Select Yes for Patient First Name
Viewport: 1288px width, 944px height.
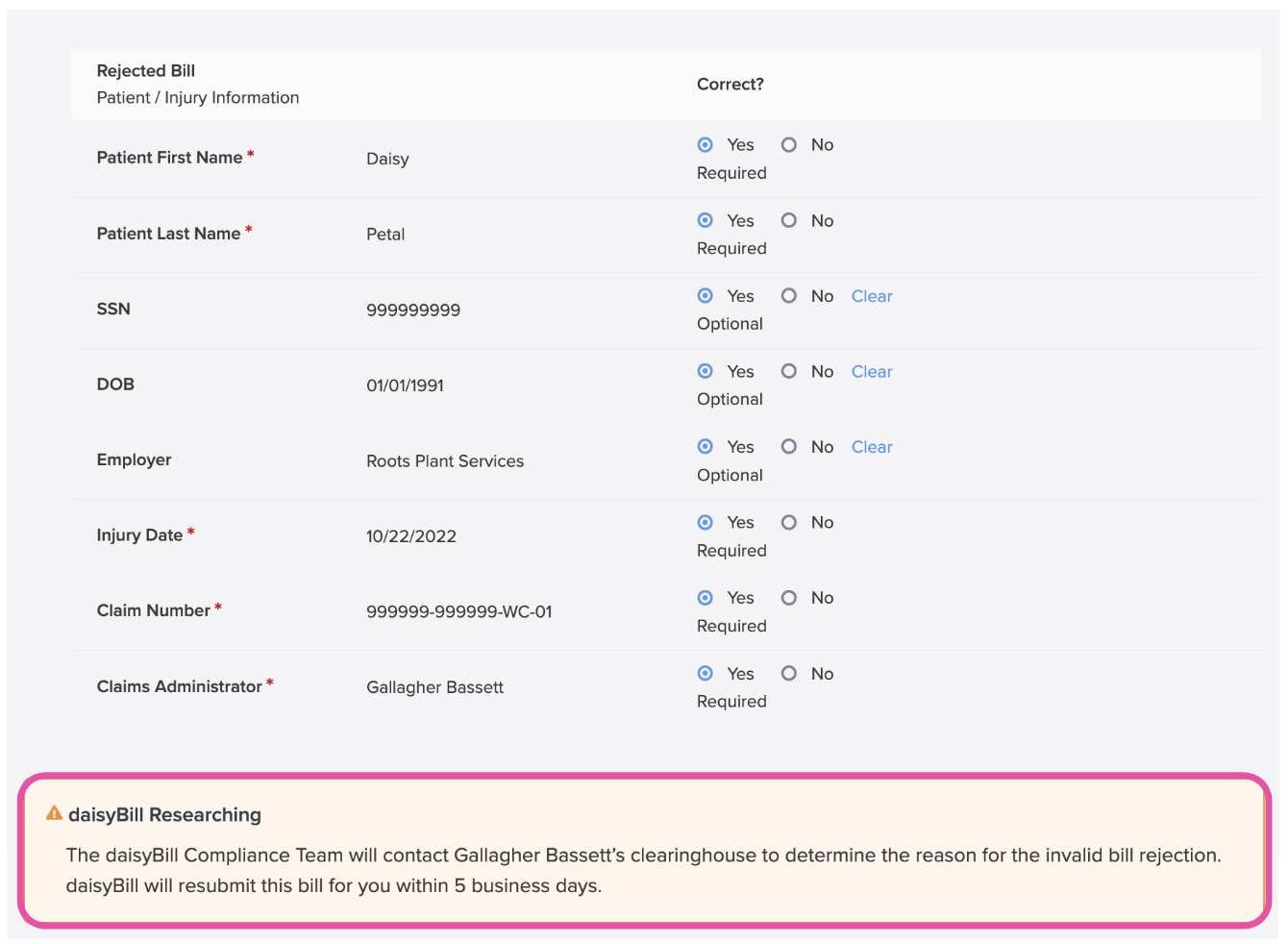[x=706, y=145]
